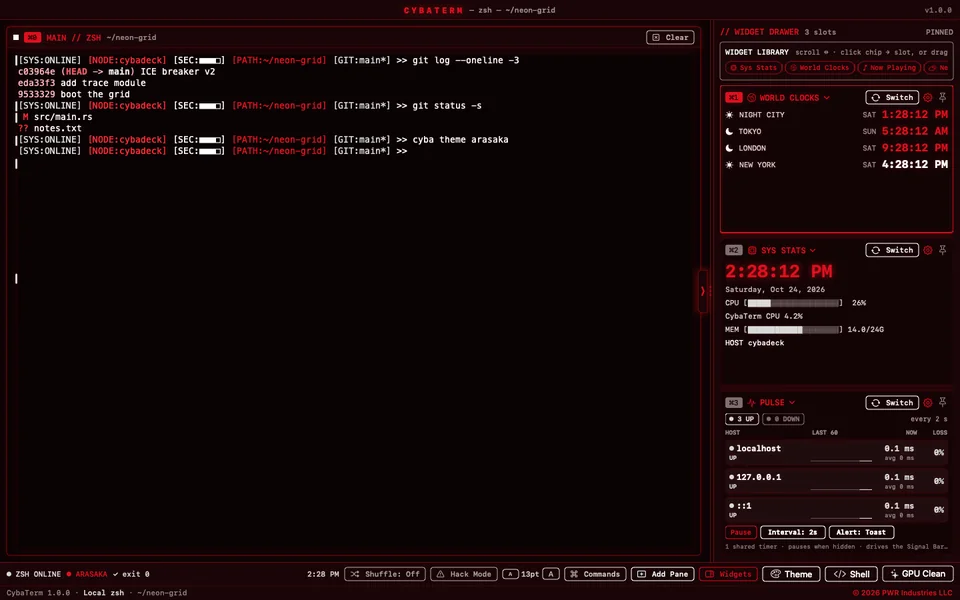This screenshot has width=960, height=600.
Task: Add the World Clocks chip from widget library
Action: (x=819, y=68)
